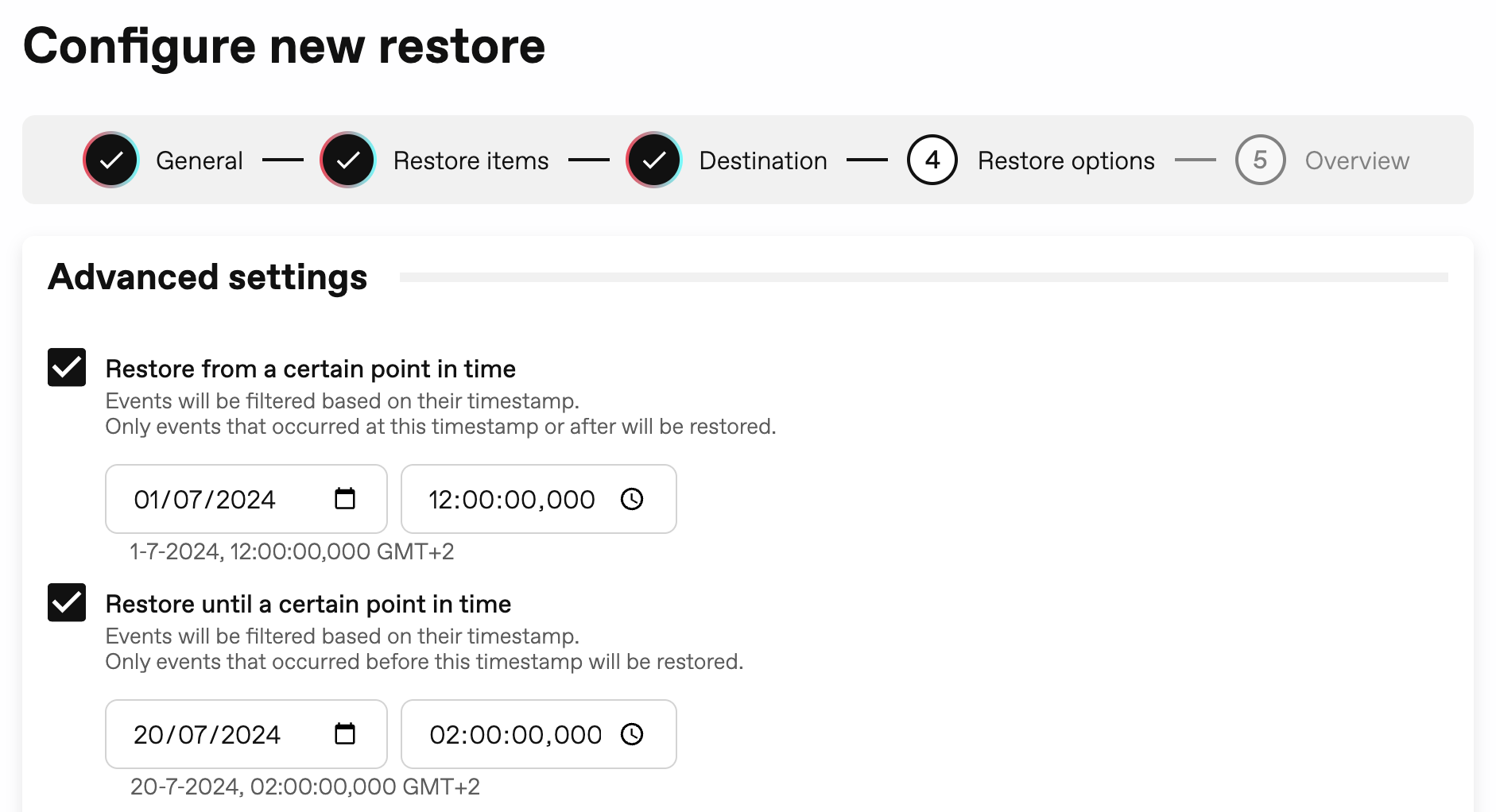Screen dimensions: 1496x812
Task: Click the 12:00:00,000 start time field
Action: (x=539, y=499)
